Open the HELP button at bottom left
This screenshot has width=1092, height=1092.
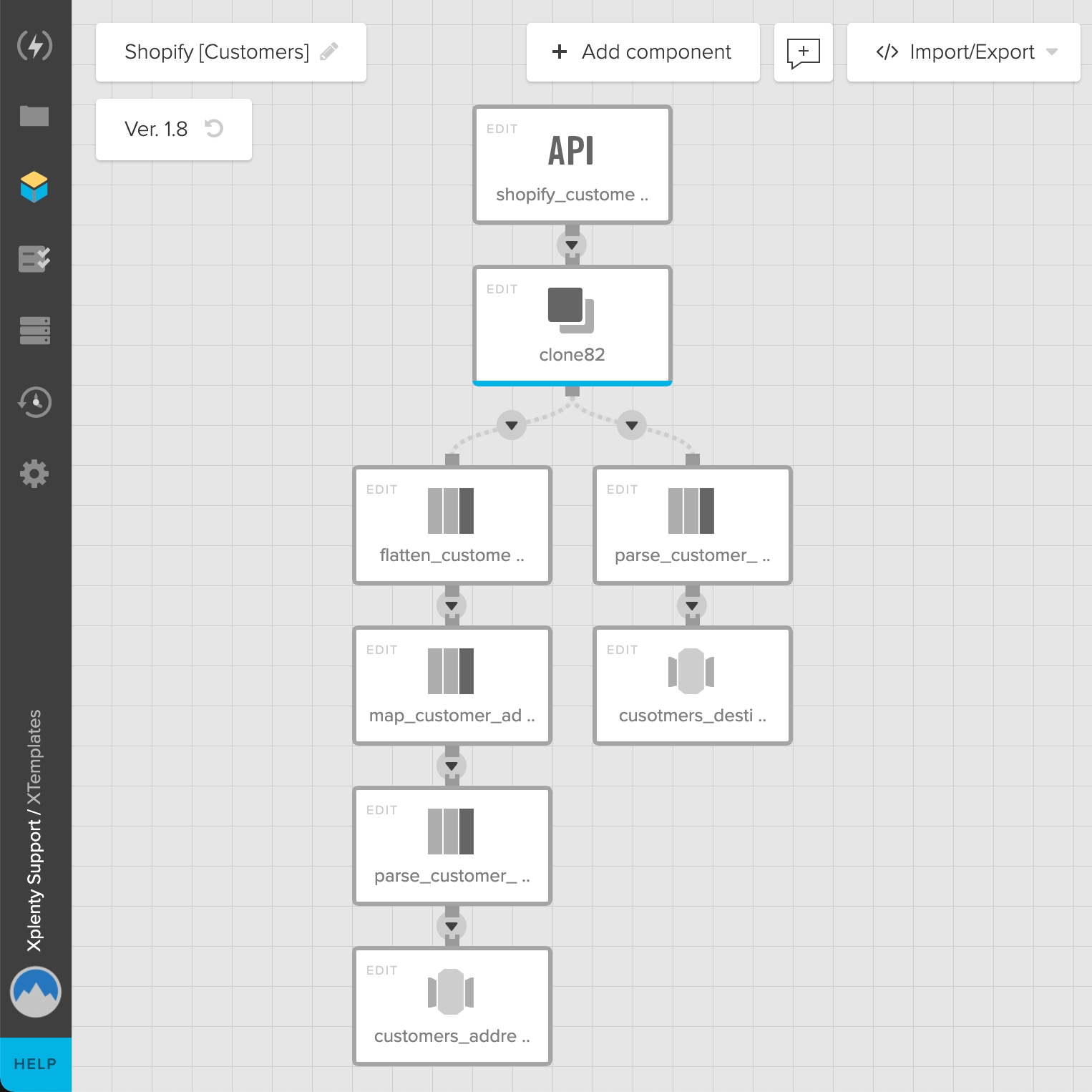point(35,1064)
